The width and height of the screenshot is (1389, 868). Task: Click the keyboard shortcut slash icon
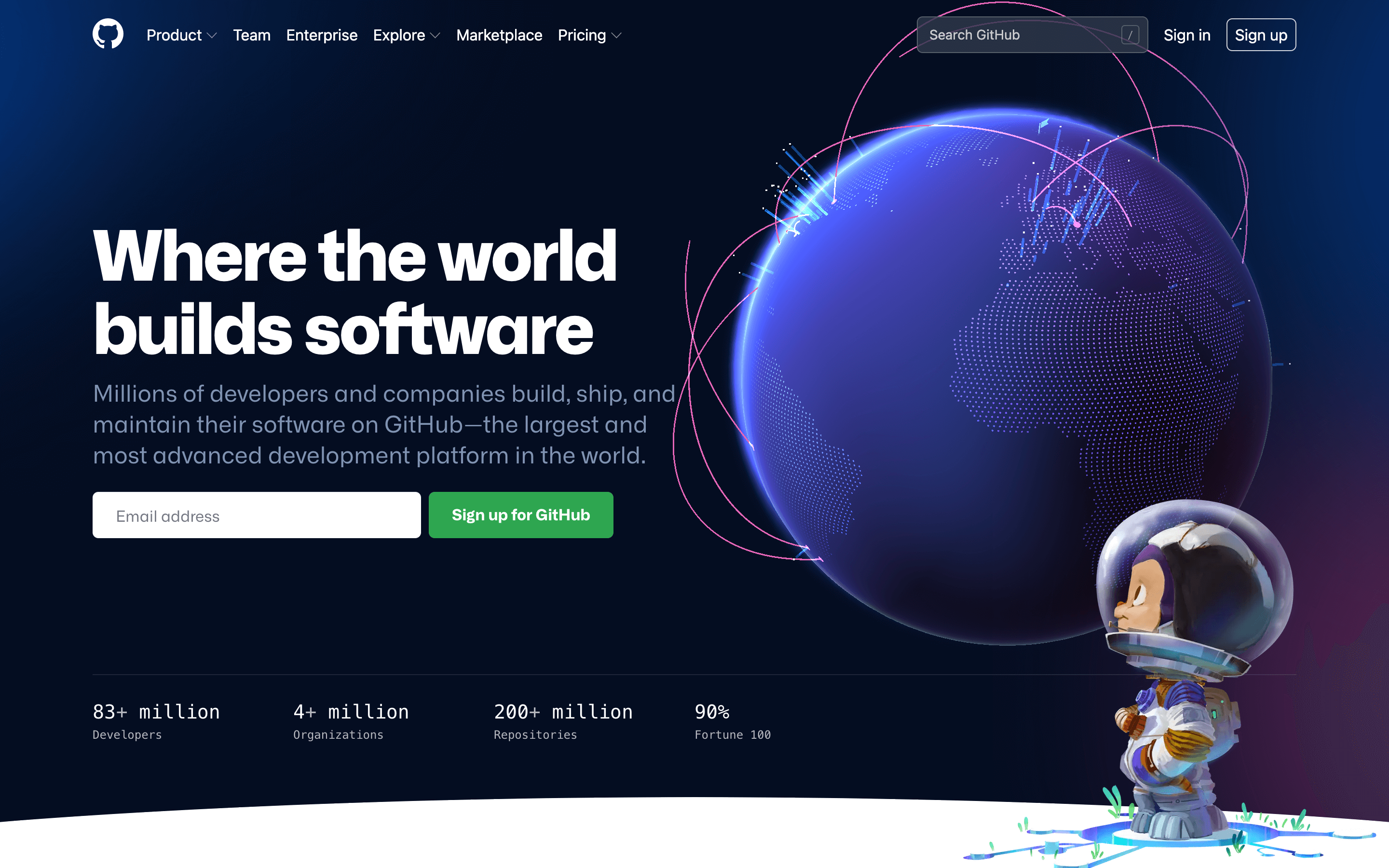[1130, 35]
